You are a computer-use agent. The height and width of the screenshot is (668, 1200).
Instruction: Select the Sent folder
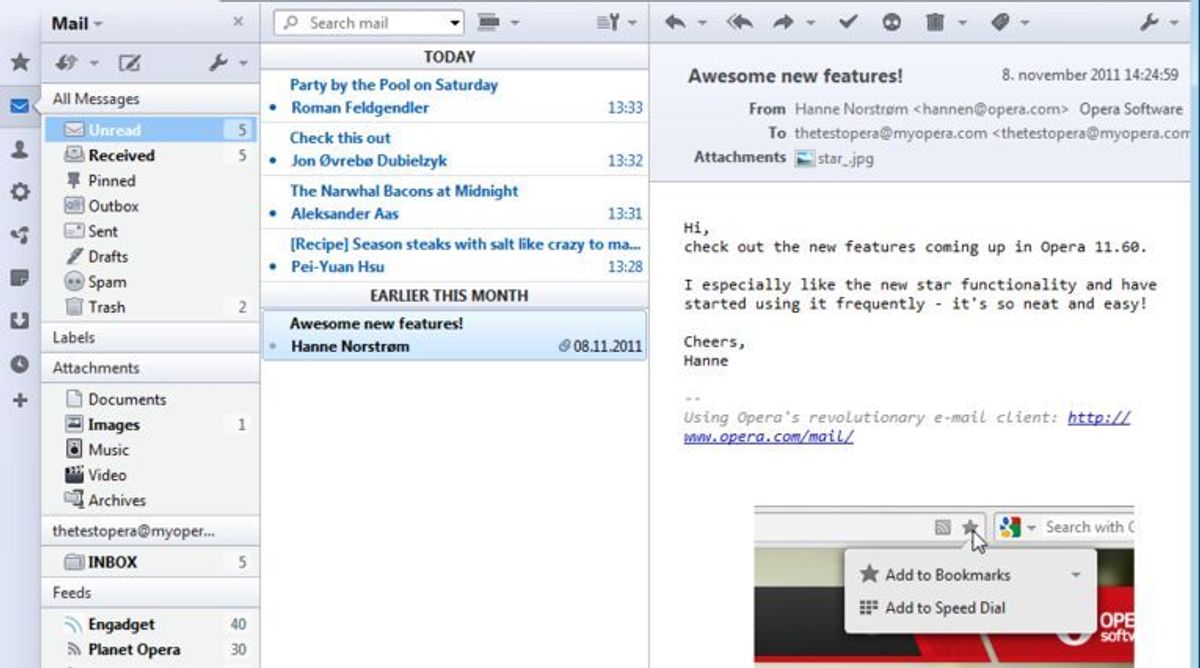(x=151, y=231)
